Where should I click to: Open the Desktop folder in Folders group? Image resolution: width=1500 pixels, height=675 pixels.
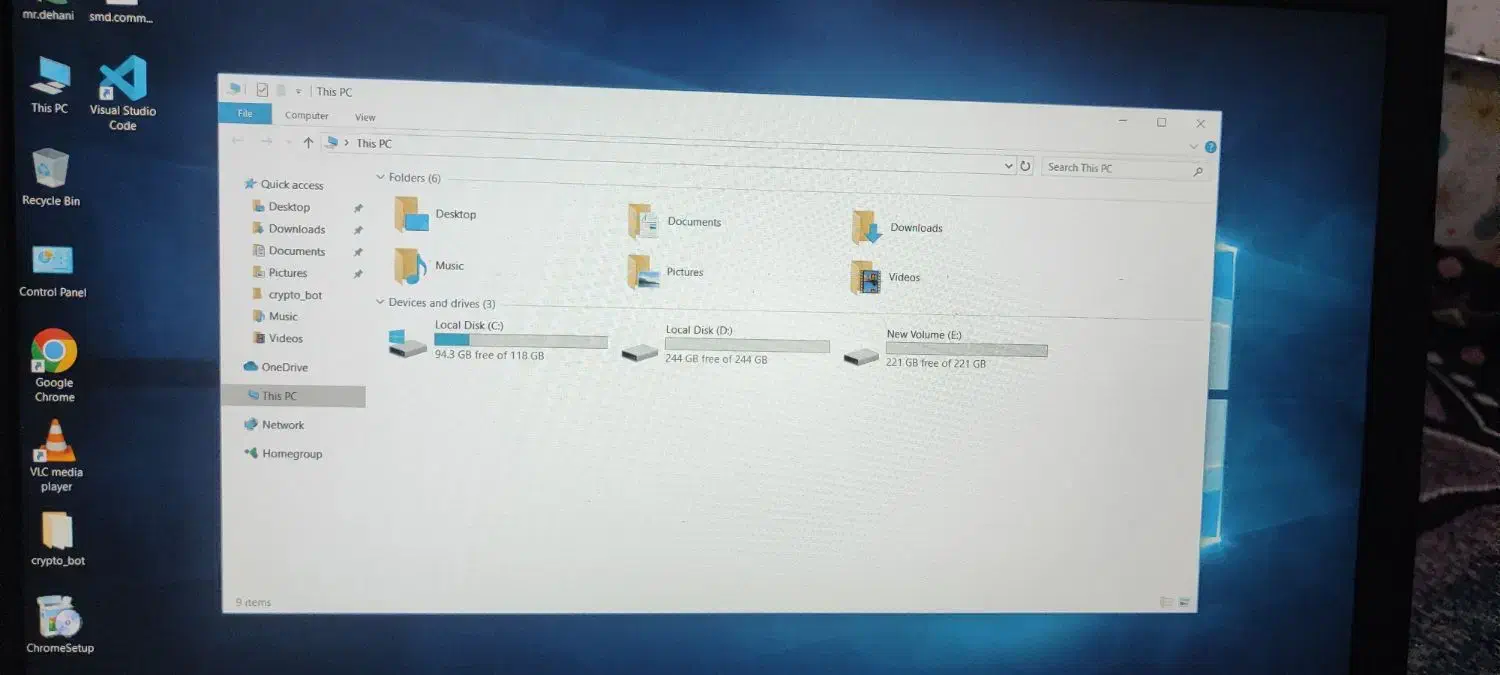[436, 214]
